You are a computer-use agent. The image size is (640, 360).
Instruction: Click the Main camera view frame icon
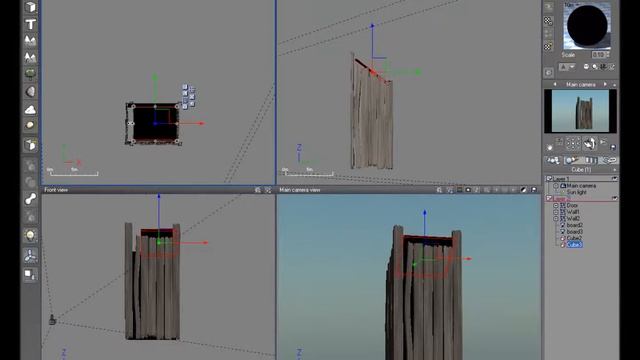(x=459, y=190)
